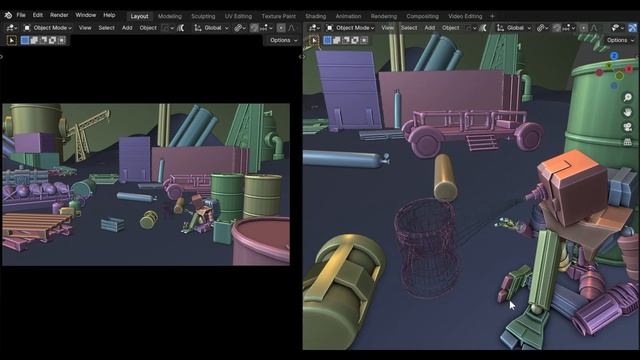Expand Options dropdown in left viewport
This screenshot has width=640, height=360.
284,40
